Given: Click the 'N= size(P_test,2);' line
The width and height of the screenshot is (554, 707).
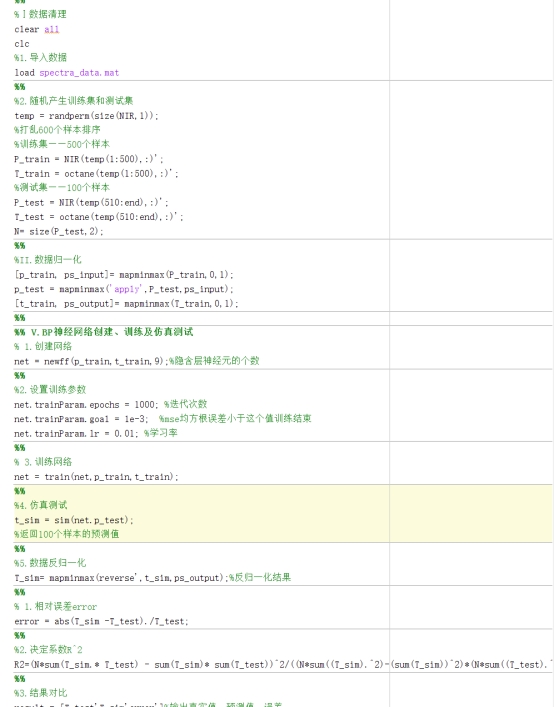Looking at the screenshot, I should point(59,231).
